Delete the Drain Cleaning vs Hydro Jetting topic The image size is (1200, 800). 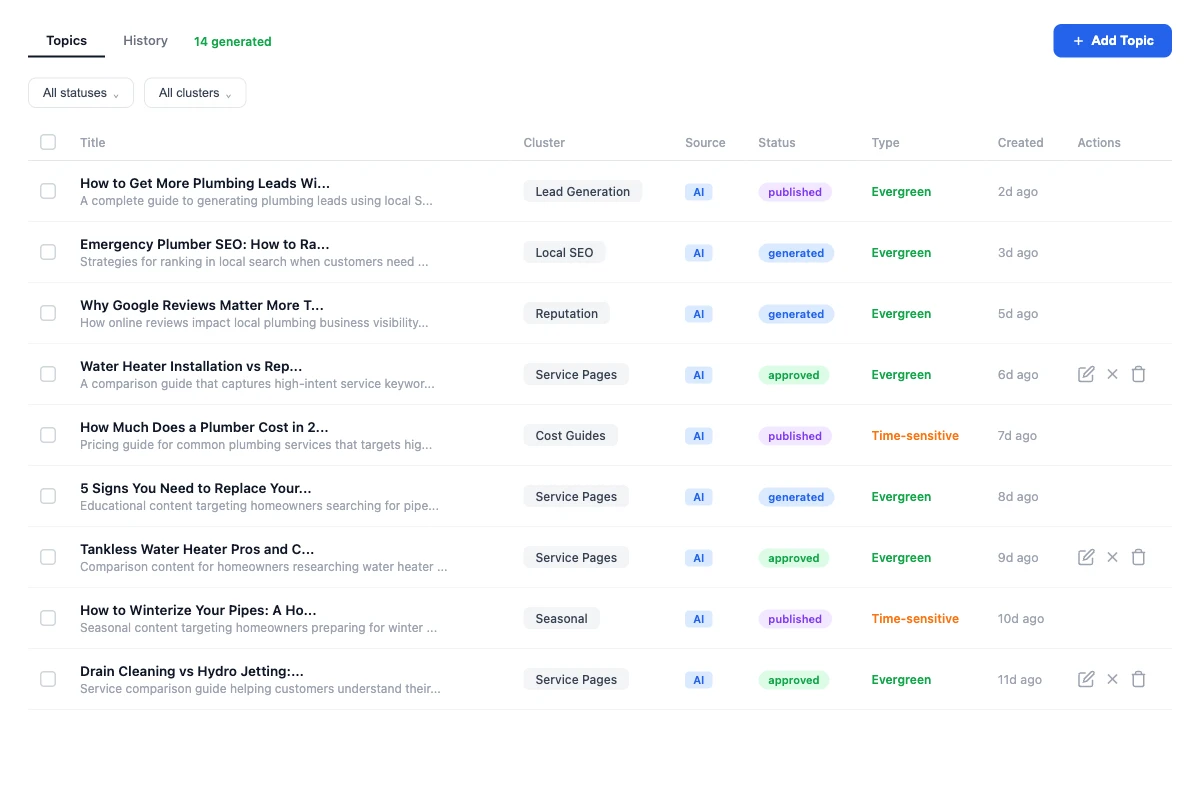(x=1138, y=679)
